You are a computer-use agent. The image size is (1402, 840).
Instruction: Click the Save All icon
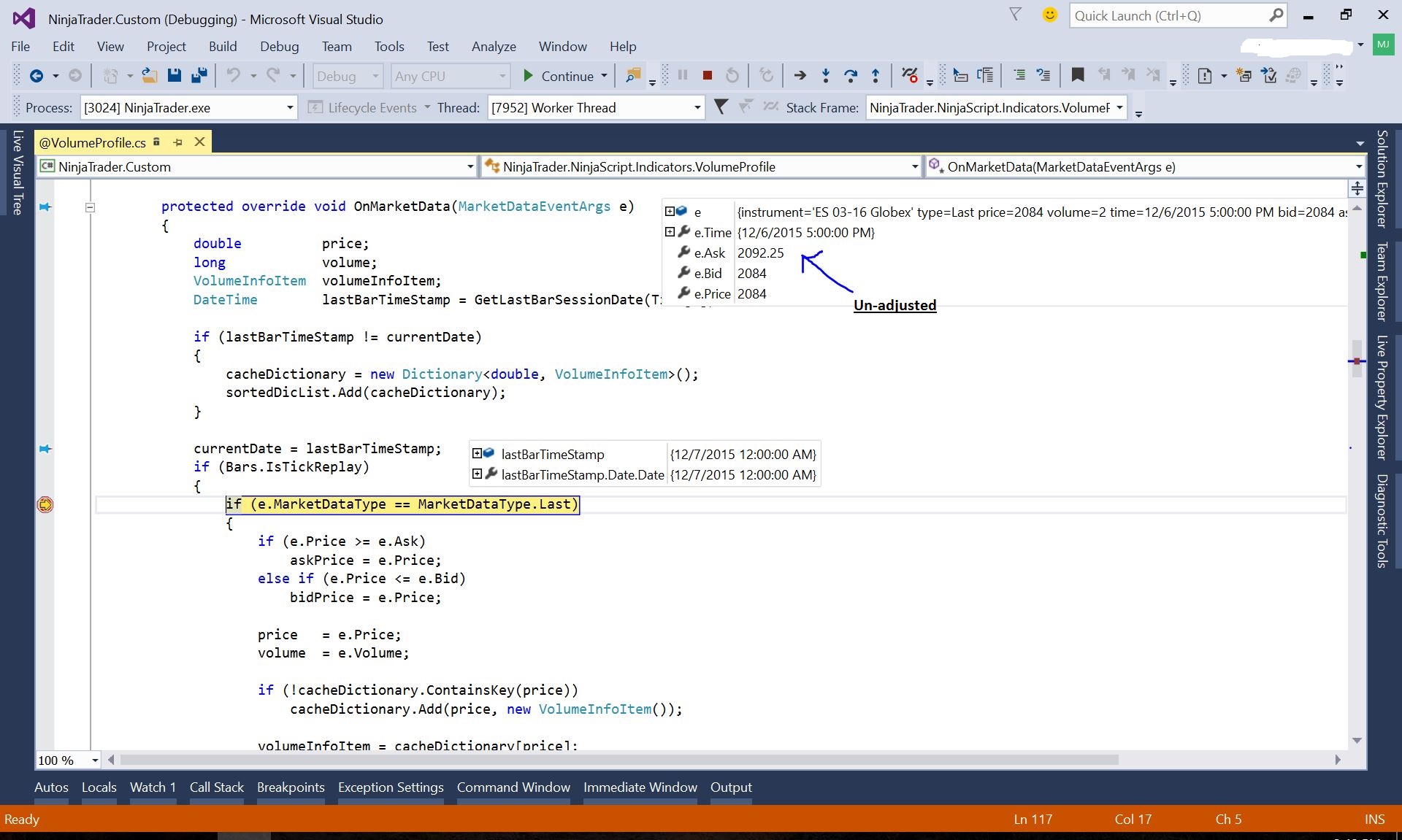tap(199, 75)
